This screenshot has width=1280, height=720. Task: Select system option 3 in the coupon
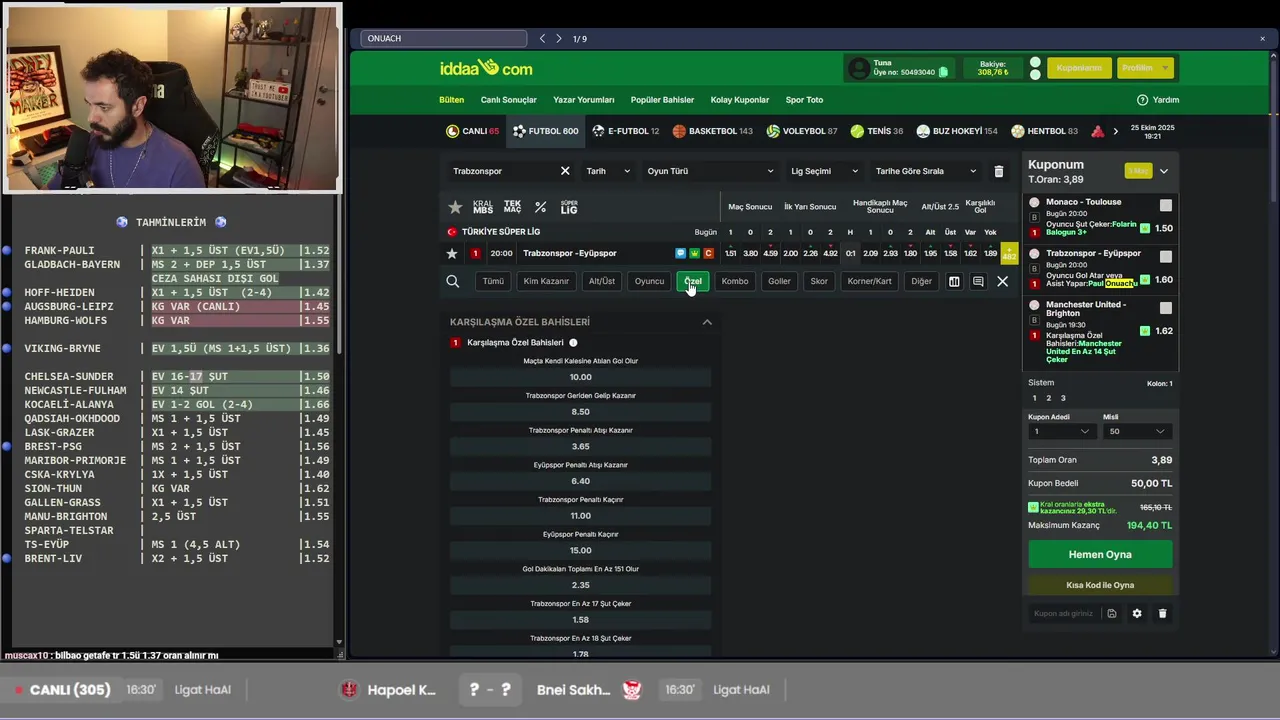click(x=1063, y=398)
